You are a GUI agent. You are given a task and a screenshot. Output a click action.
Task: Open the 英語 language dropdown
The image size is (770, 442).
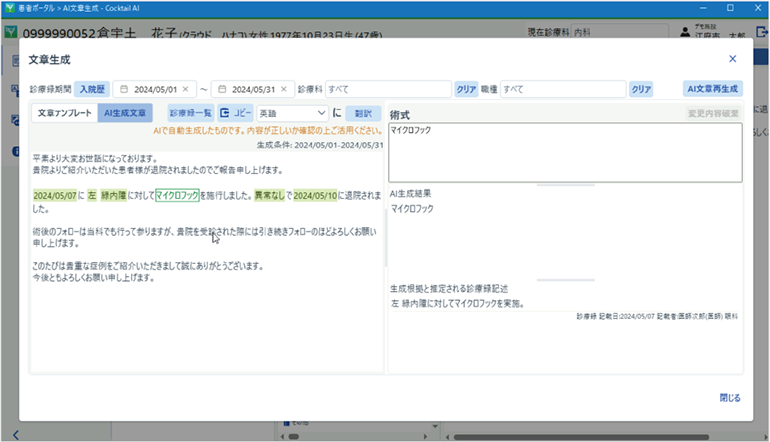(292, 114)
